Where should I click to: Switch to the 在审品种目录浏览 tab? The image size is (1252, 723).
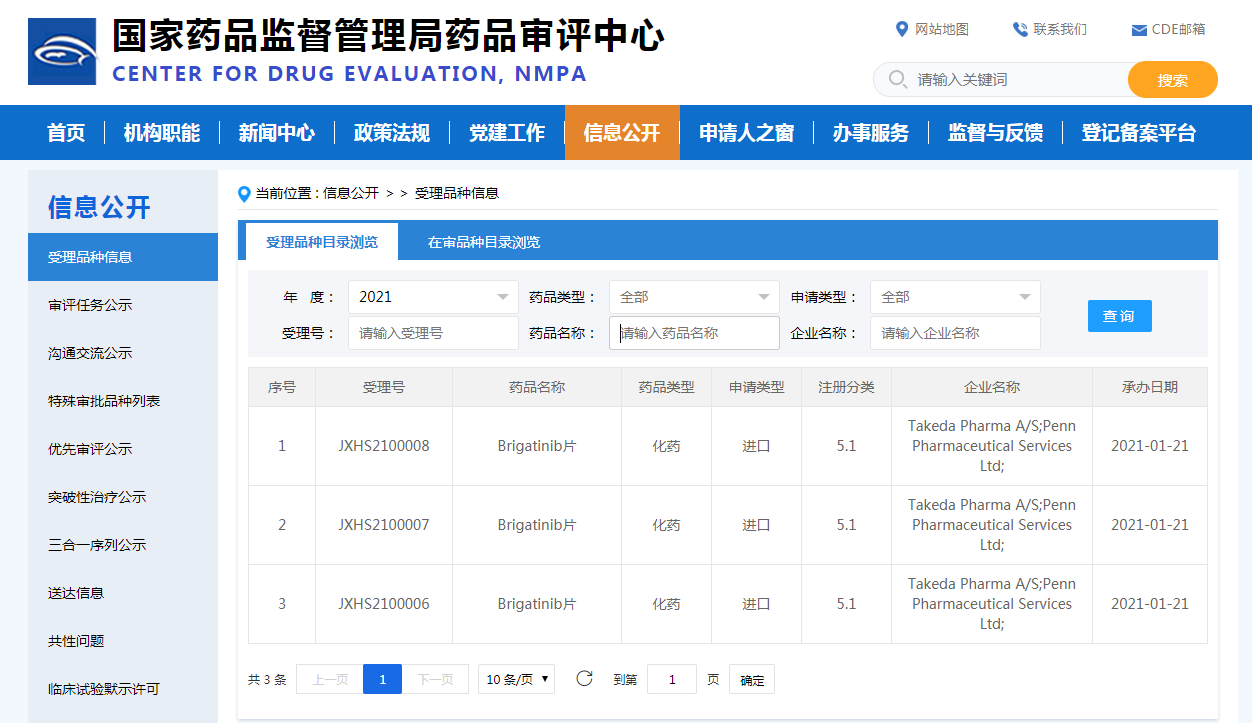484,242
